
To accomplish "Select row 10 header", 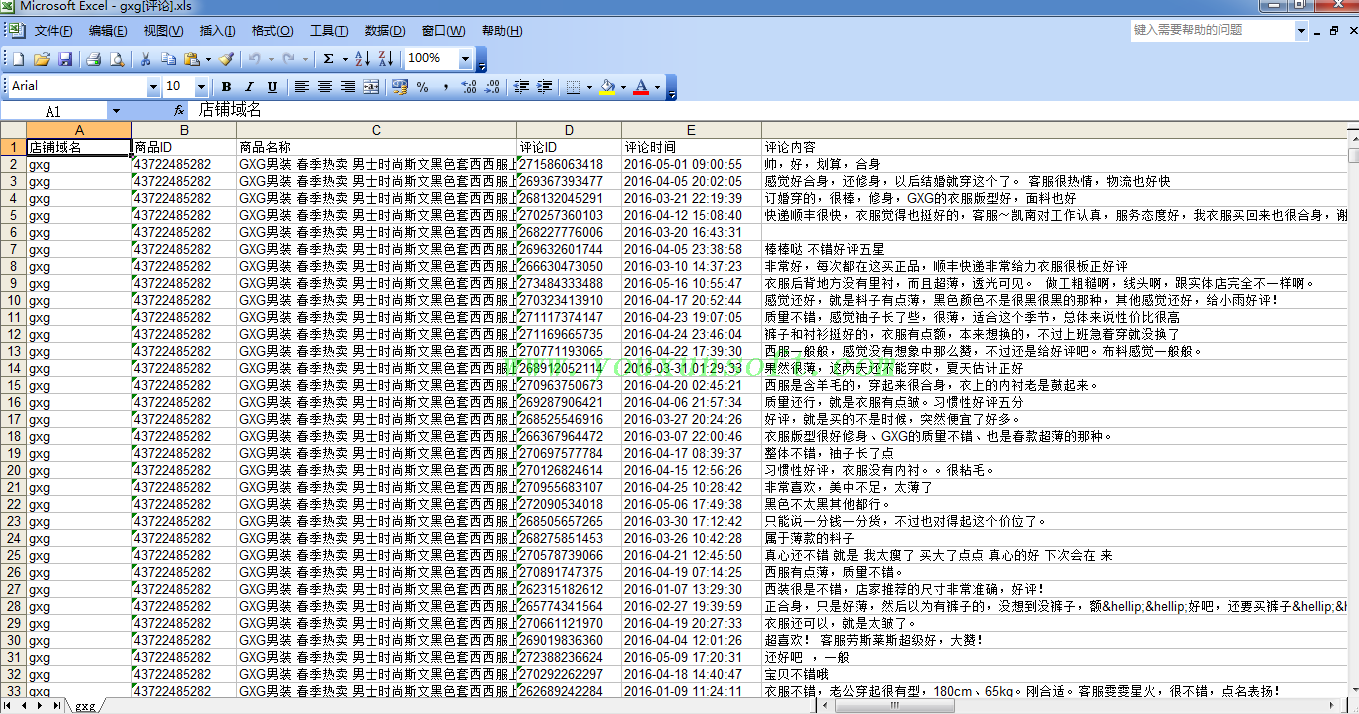I will pos(13,300).
